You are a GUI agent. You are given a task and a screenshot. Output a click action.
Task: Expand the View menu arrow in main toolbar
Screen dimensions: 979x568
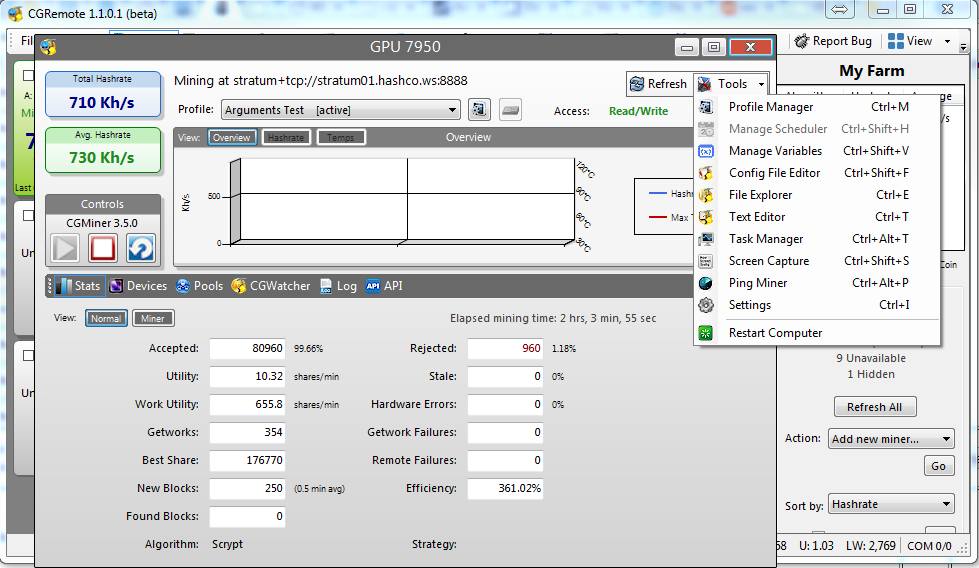coord(947,41)
